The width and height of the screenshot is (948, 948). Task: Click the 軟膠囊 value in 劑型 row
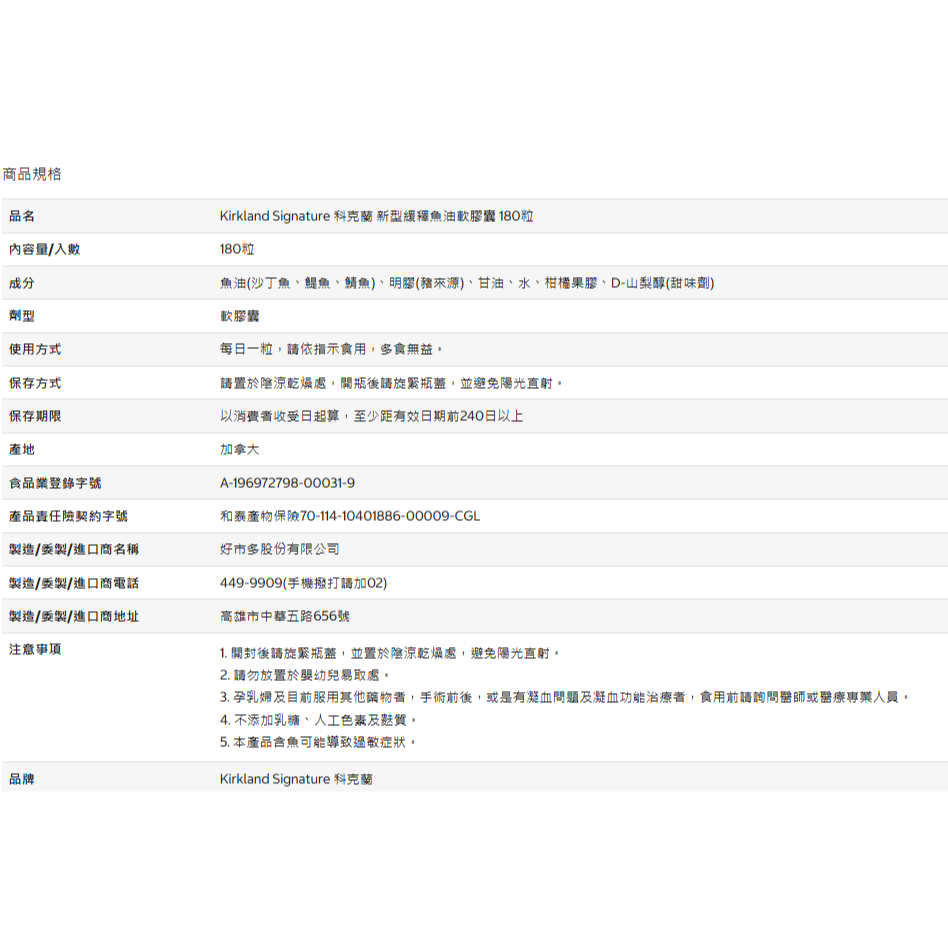pos(239,316)
